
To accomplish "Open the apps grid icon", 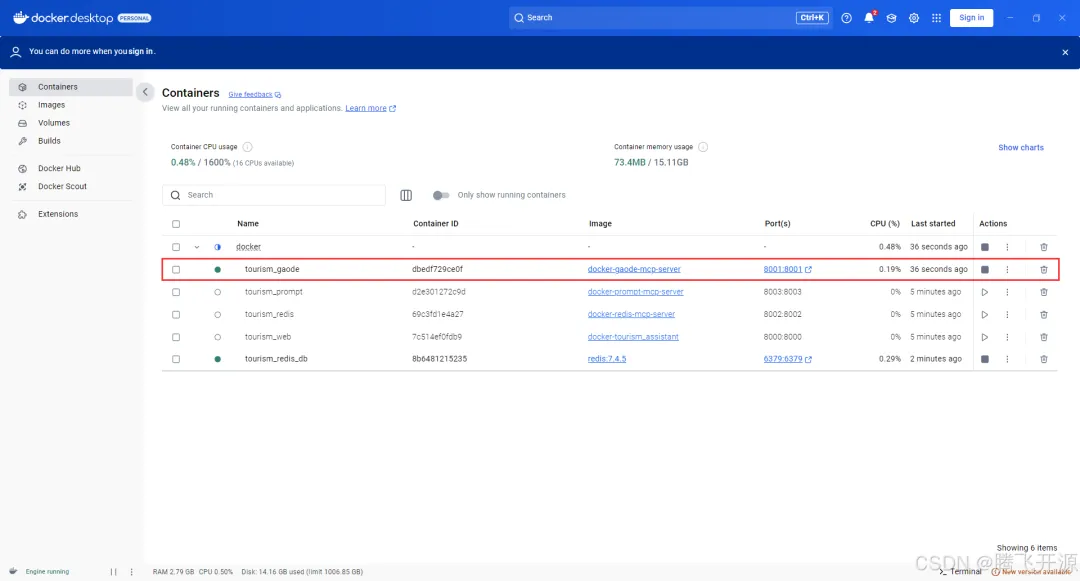I will click(x=936, y=18).
